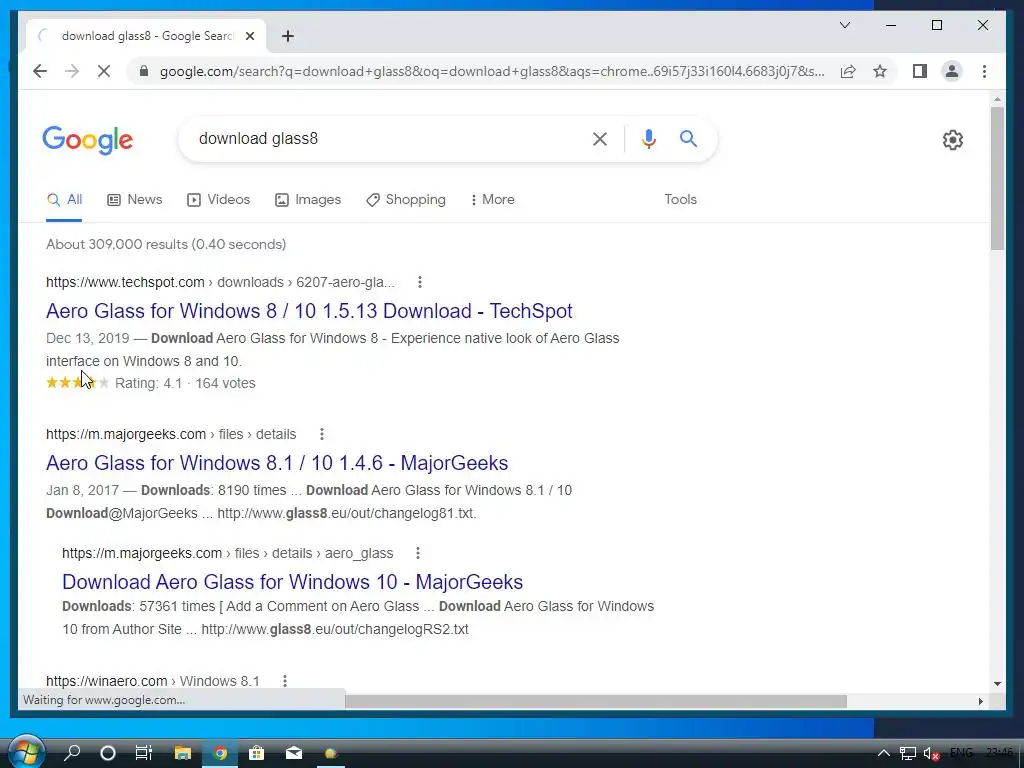Click the blue magnifier search button
Image resolution: width=1024 pixels, height=768 pixels.
tap(688, 138)
